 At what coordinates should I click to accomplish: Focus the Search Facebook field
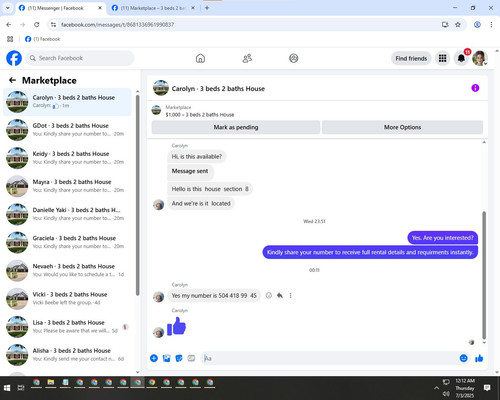click(80, 58)
